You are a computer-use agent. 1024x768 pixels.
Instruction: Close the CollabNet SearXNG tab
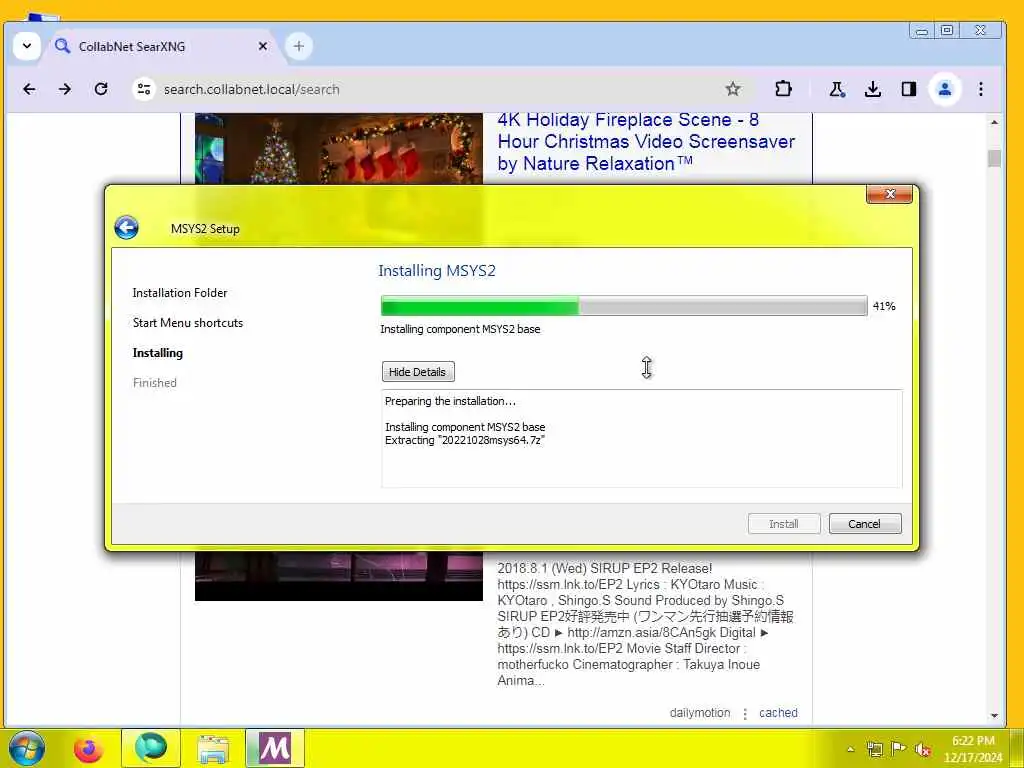pos(263,46)
